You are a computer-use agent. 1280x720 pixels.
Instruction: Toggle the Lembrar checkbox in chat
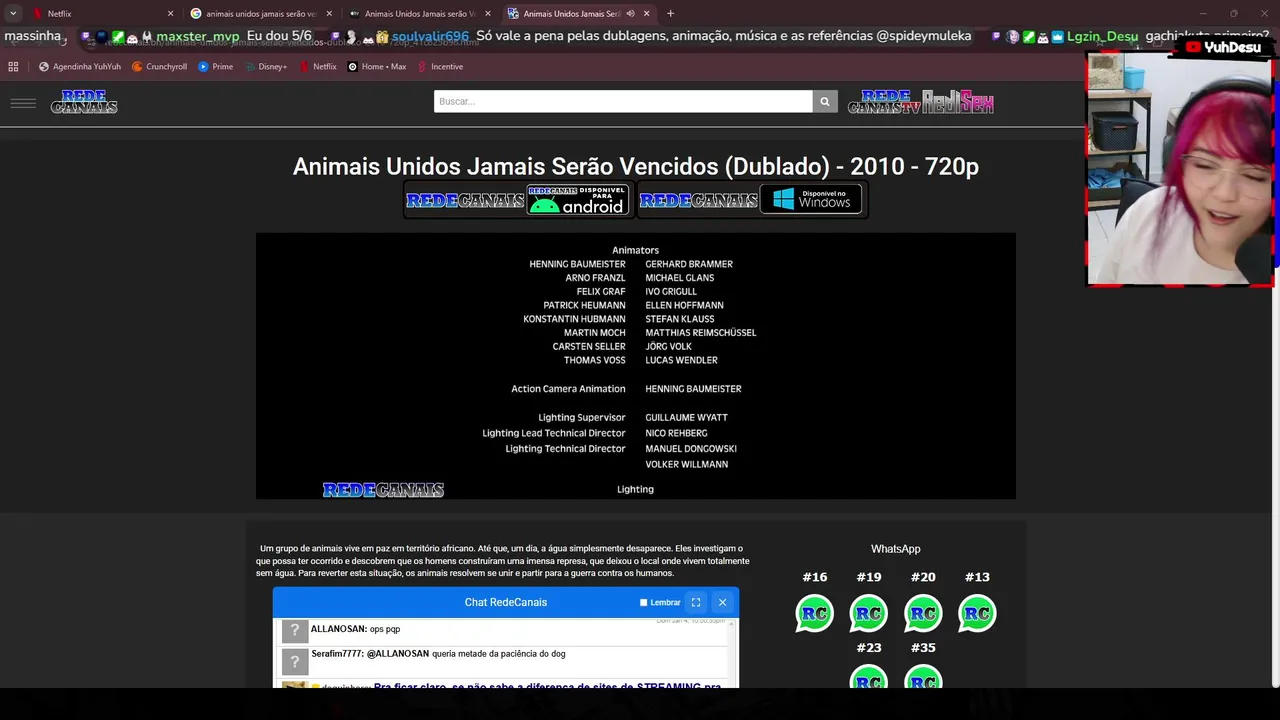click(x=644, y=602)
